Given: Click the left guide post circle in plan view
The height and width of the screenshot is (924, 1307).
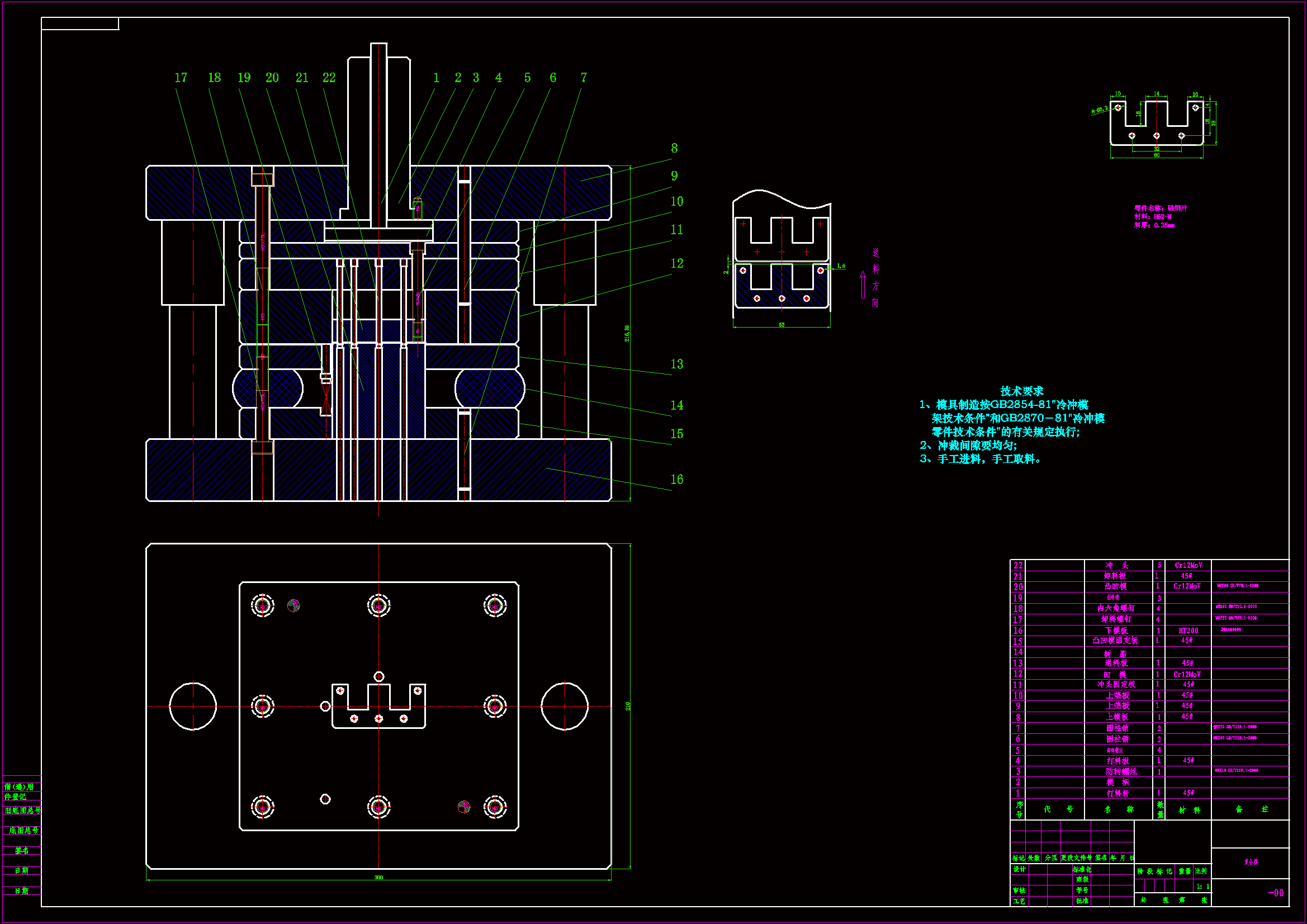Looking at the screenshot, I should (193, 706).
